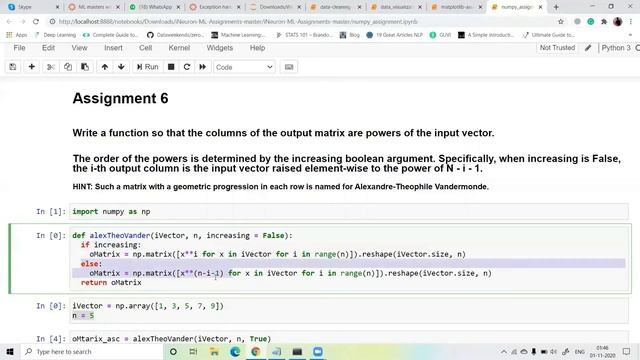Open the Cell menu
The height and width of the screenshot is (360, 640).
[145, 48]
